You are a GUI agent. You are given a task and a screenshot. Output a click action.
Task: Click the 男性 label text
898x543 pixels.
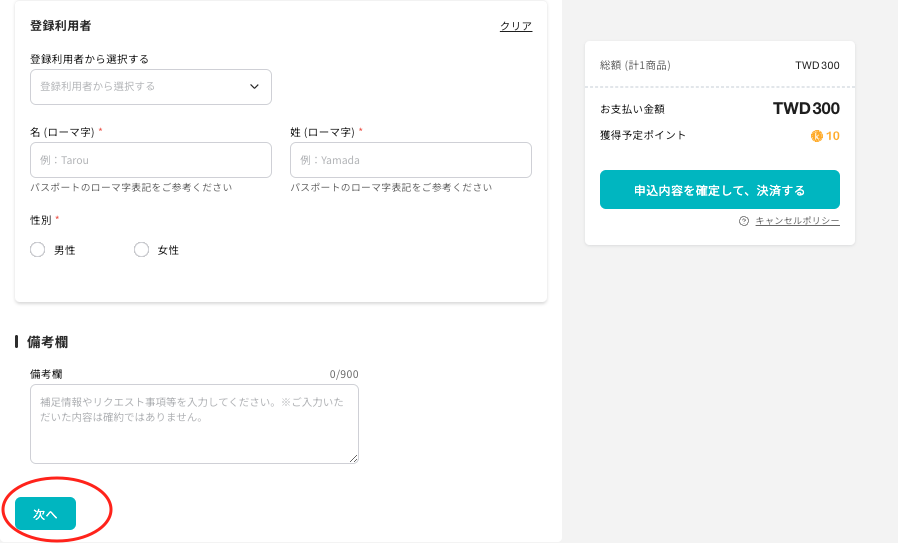tap(64, 250)
